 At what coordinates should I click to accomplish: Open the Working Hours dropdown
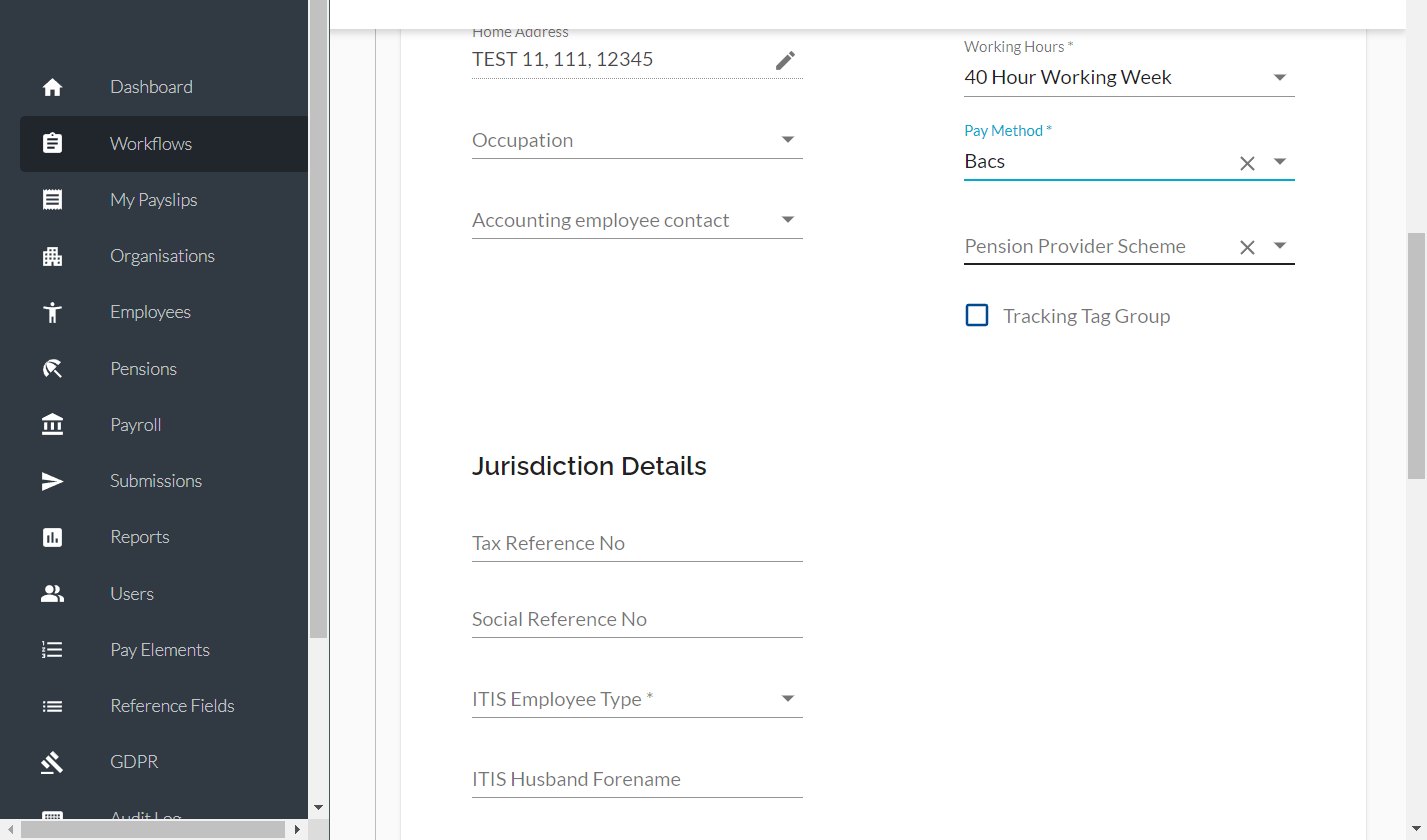(x=1280, y=77)
